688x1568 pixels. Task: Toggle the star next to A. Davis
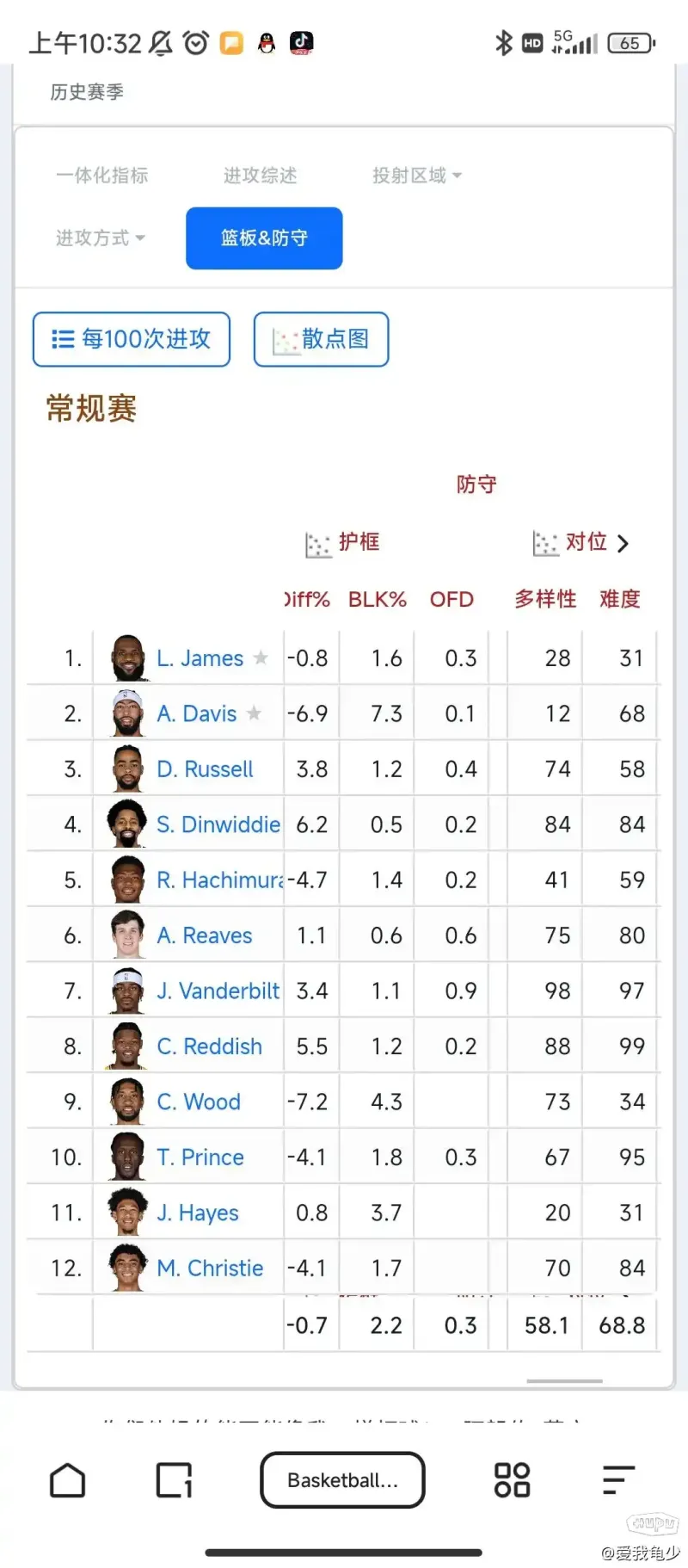click(254, 713)
